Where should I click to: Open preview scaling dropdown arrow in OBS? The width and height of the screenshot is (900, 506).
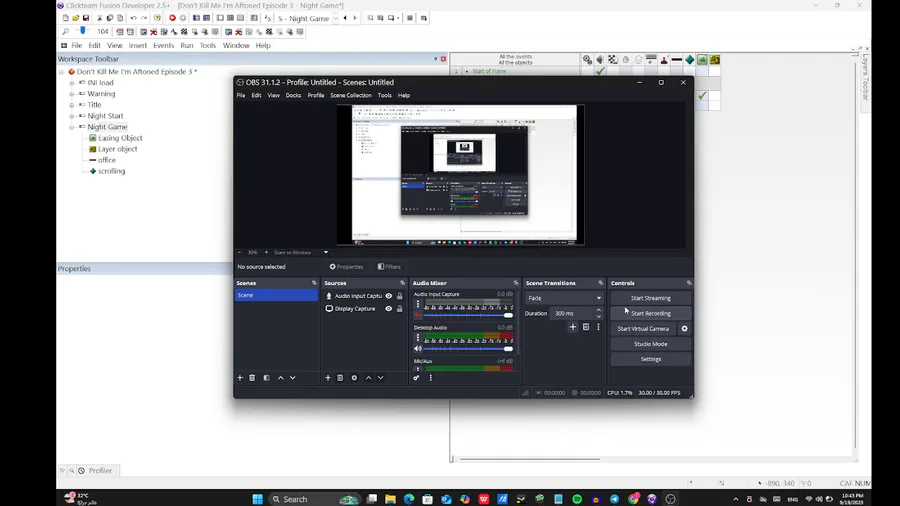pos(325,252)
